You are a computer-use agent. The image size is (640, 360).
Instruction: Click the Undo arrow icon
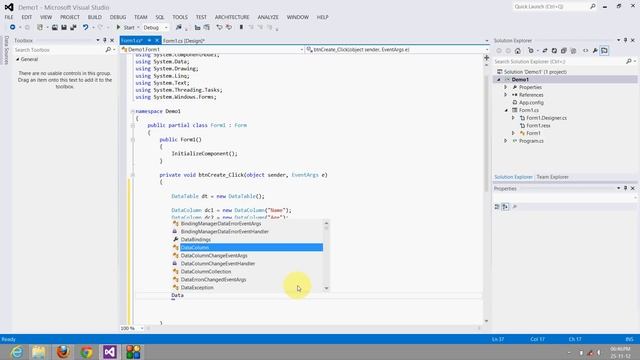(x=85, y=27)
